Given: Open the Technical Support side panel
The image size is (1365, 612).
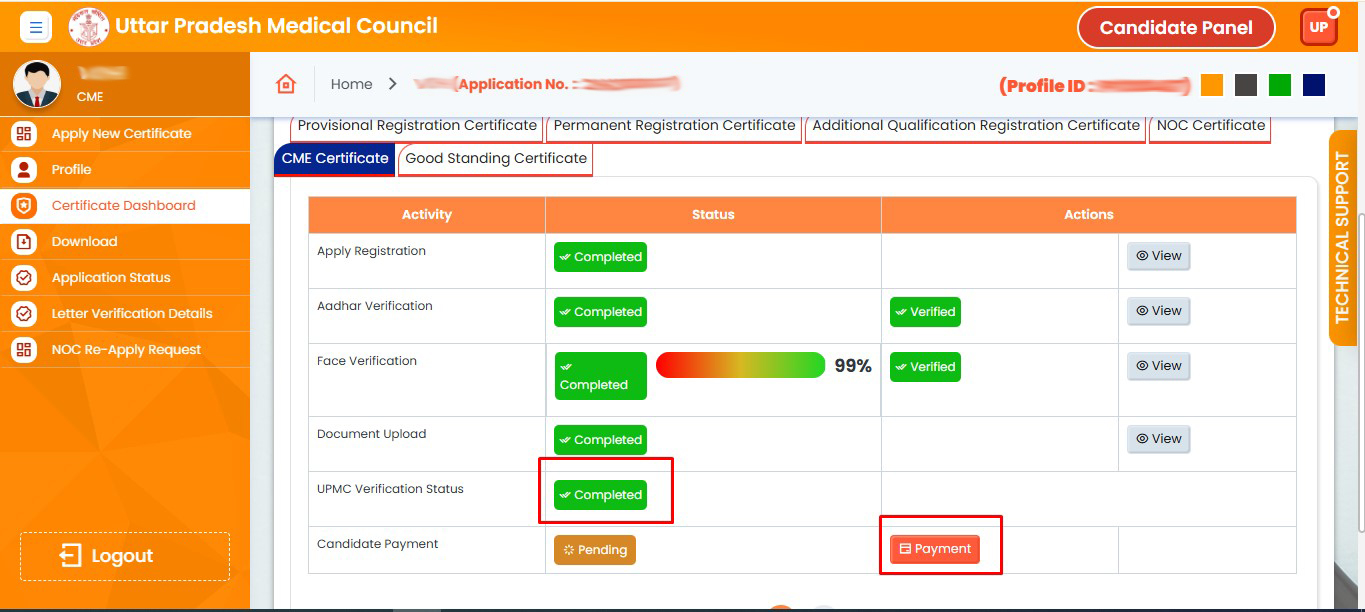Looking at the screenshot, I should [x=1342, y=238].
